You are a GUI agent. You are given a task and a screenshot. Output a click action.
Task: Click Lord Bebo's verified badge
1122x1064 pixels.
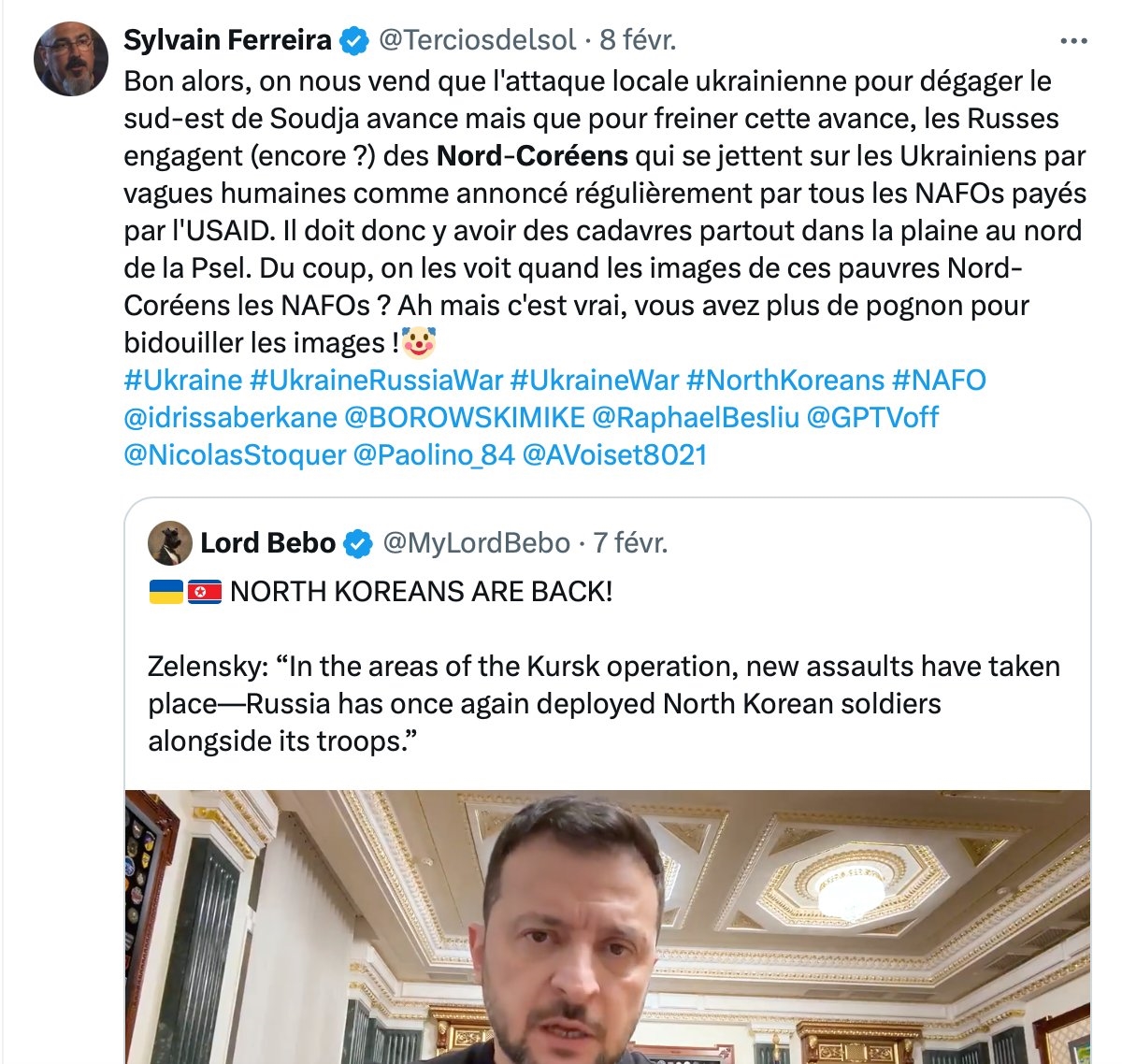(358, 543)
